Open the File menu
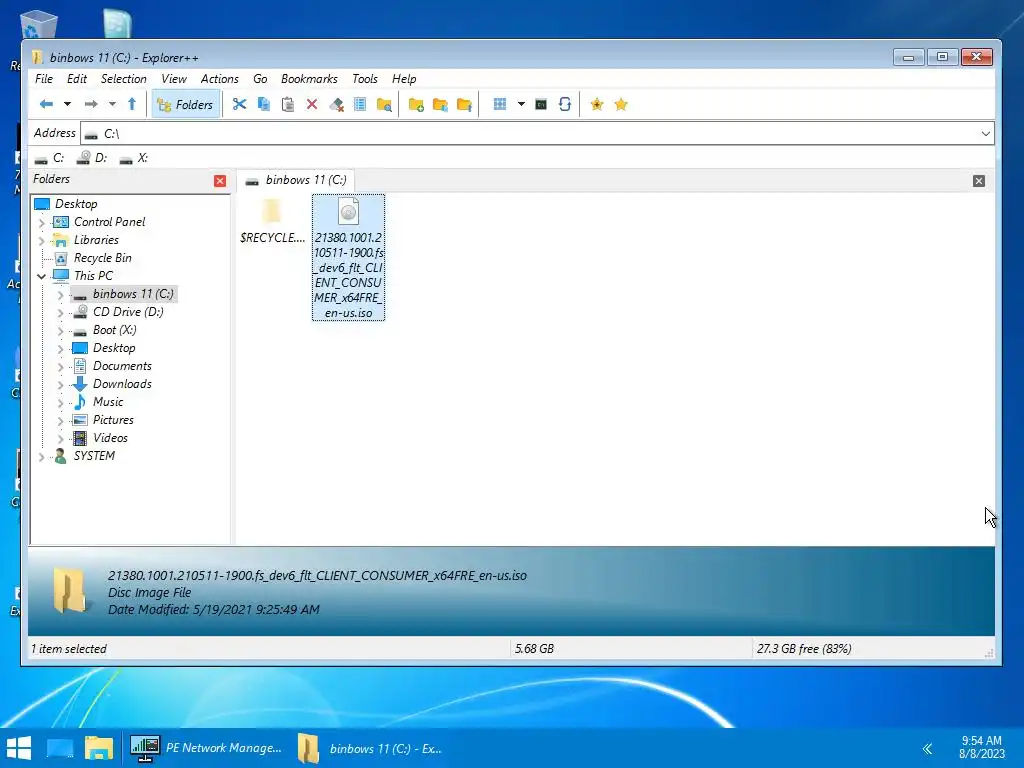The height and width of the screenshot is (768, 1024). [x=44, y=79]
